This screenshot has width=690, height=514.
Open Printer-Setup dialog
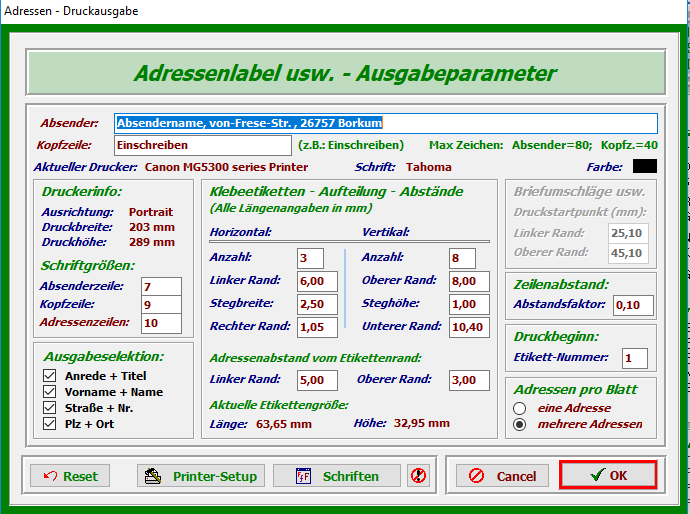[x=201, y=476]
